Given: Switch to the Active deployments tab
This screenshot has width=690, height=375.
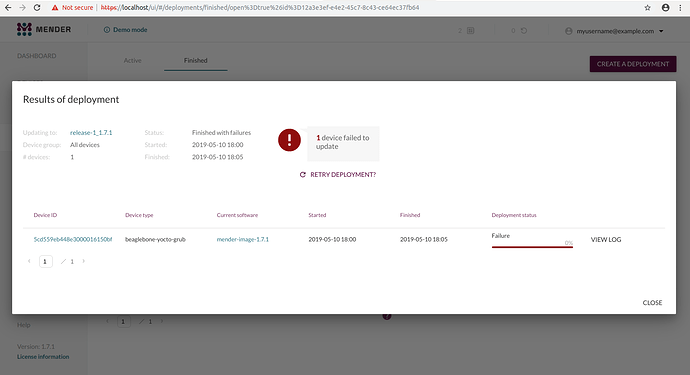Looking at the screenshot, I should pos(132,60).
